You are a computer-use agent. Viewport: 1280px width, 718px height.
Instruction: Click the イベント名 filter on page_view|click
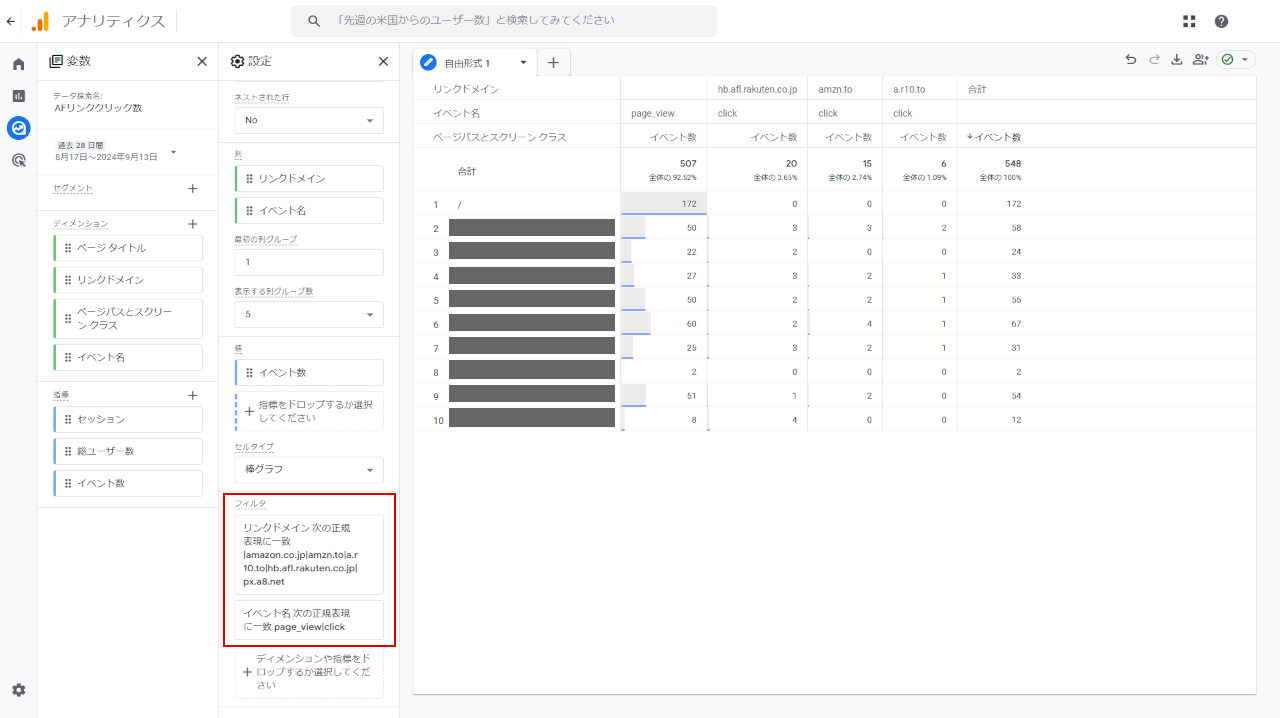tap(309, 620)
